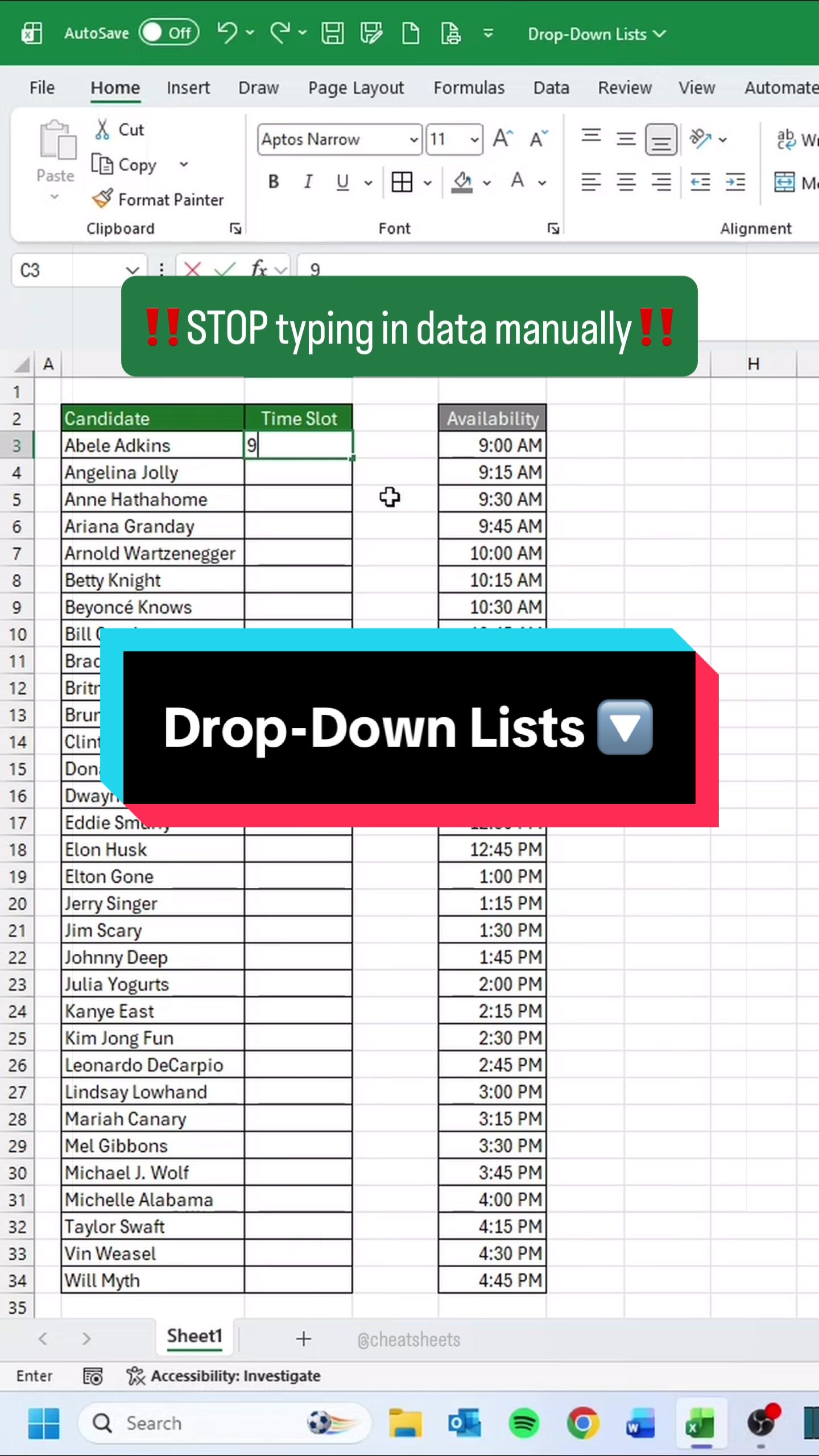Viewport: 819px width, 1456px height.
Task: Open Customize Quick Access Toolbar menu
Action: pyautogui.click(x=488, y=34)
